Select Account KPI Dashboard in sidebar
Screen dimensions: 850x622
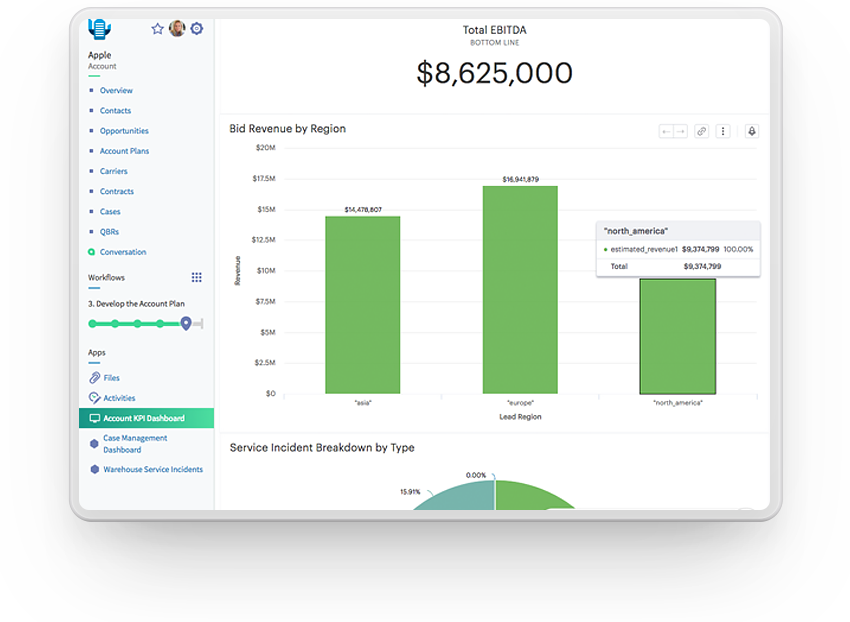pos(143,418)
